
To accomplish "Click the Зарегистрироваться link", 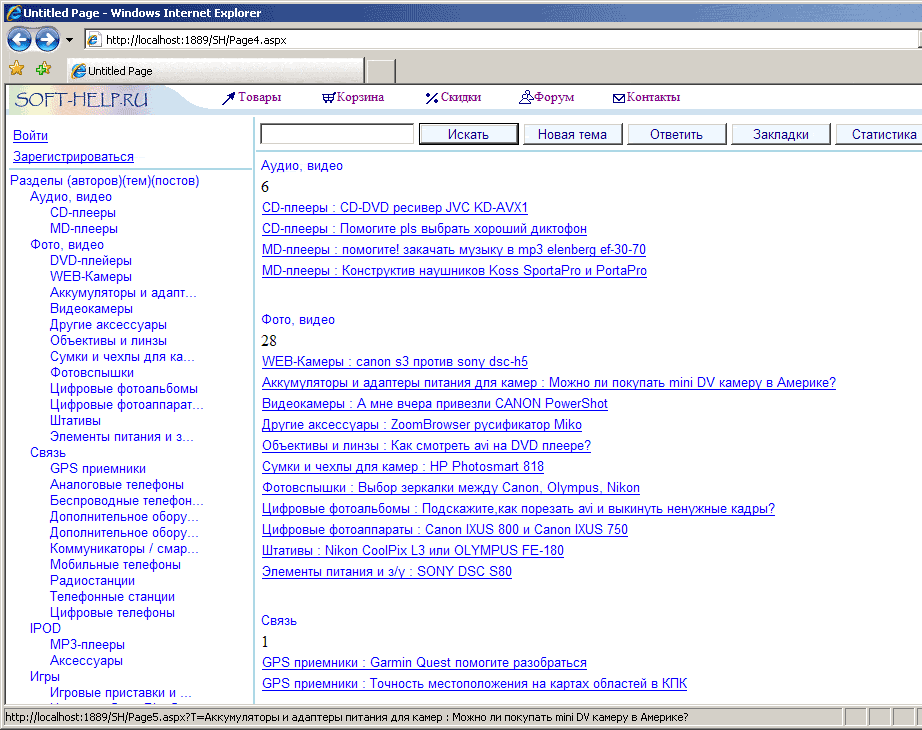I will [x=74, y=156].
